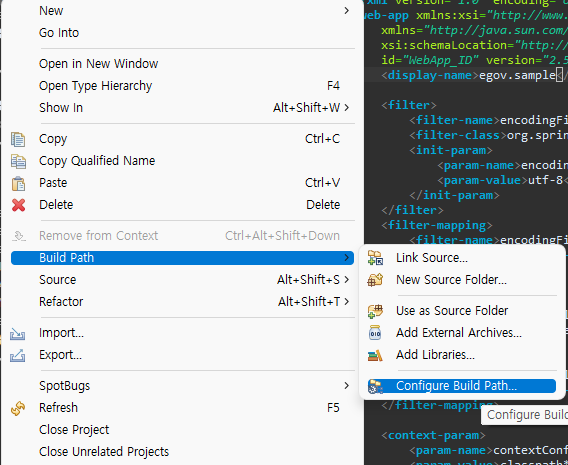Click the Configure Build Path icon
The image size is (568, 465).
pyautogui.click(x=375, y=386)
